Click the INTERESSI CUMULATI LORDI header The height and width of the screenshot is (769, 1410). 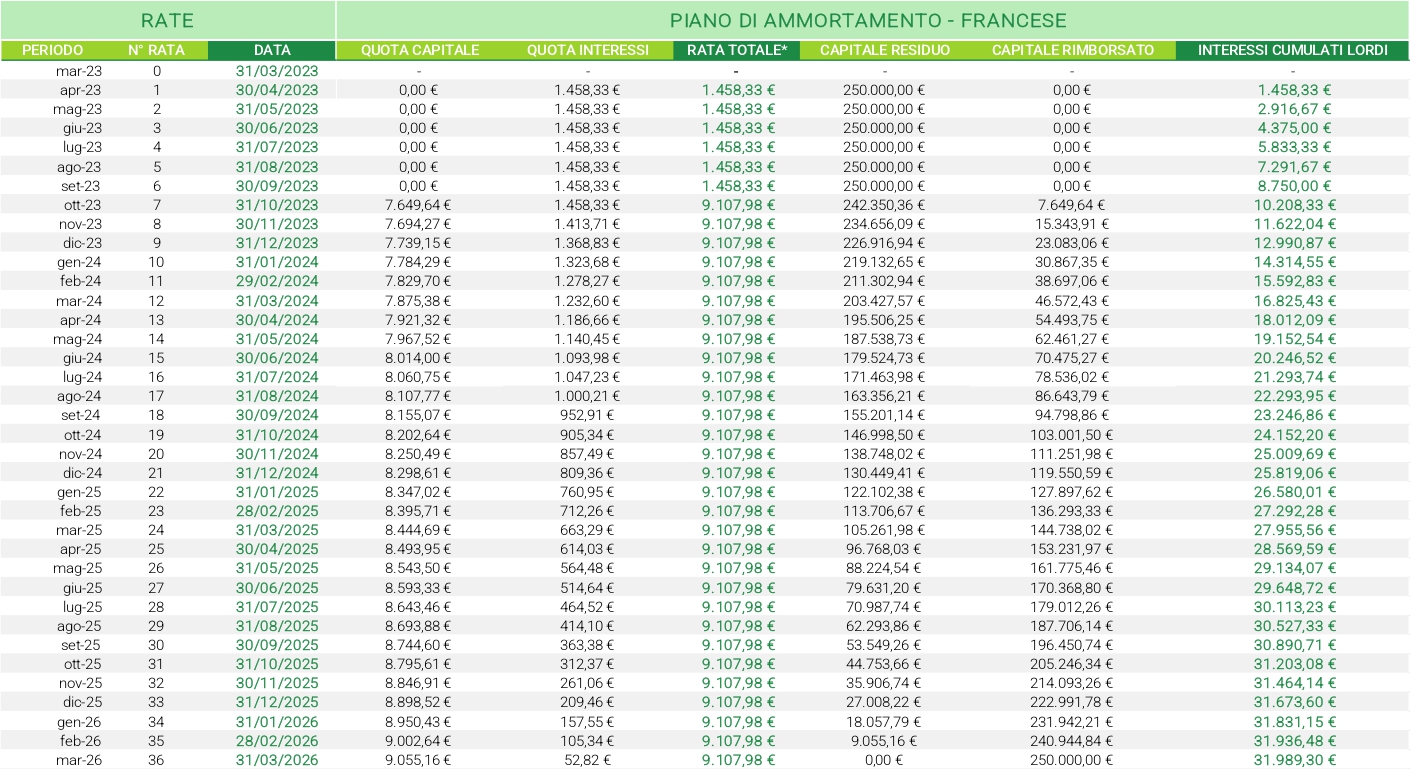[1292, 50]
